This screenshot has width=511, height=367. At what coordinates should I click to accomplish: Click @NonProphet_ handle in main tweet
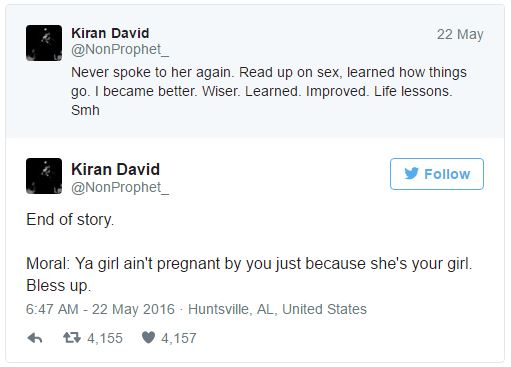point(120,188)
